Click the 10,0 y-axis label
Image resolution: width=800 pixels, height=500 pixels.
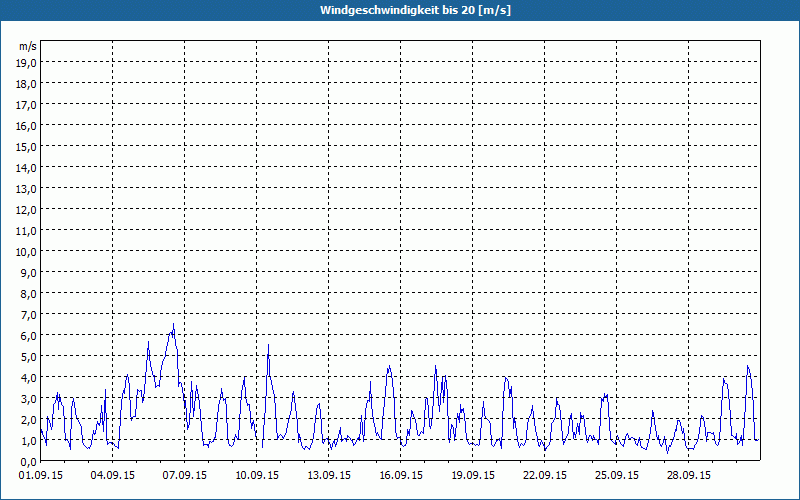click(x=26, y=252)
